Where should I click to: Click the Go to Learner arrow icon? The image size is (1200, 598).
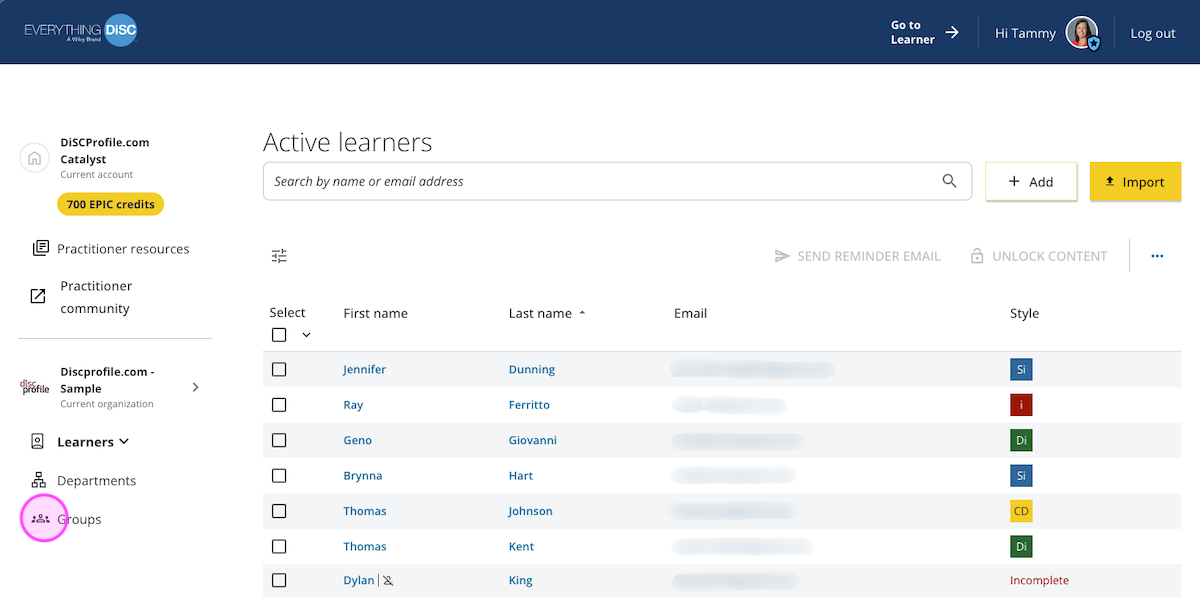coord(952,33)
